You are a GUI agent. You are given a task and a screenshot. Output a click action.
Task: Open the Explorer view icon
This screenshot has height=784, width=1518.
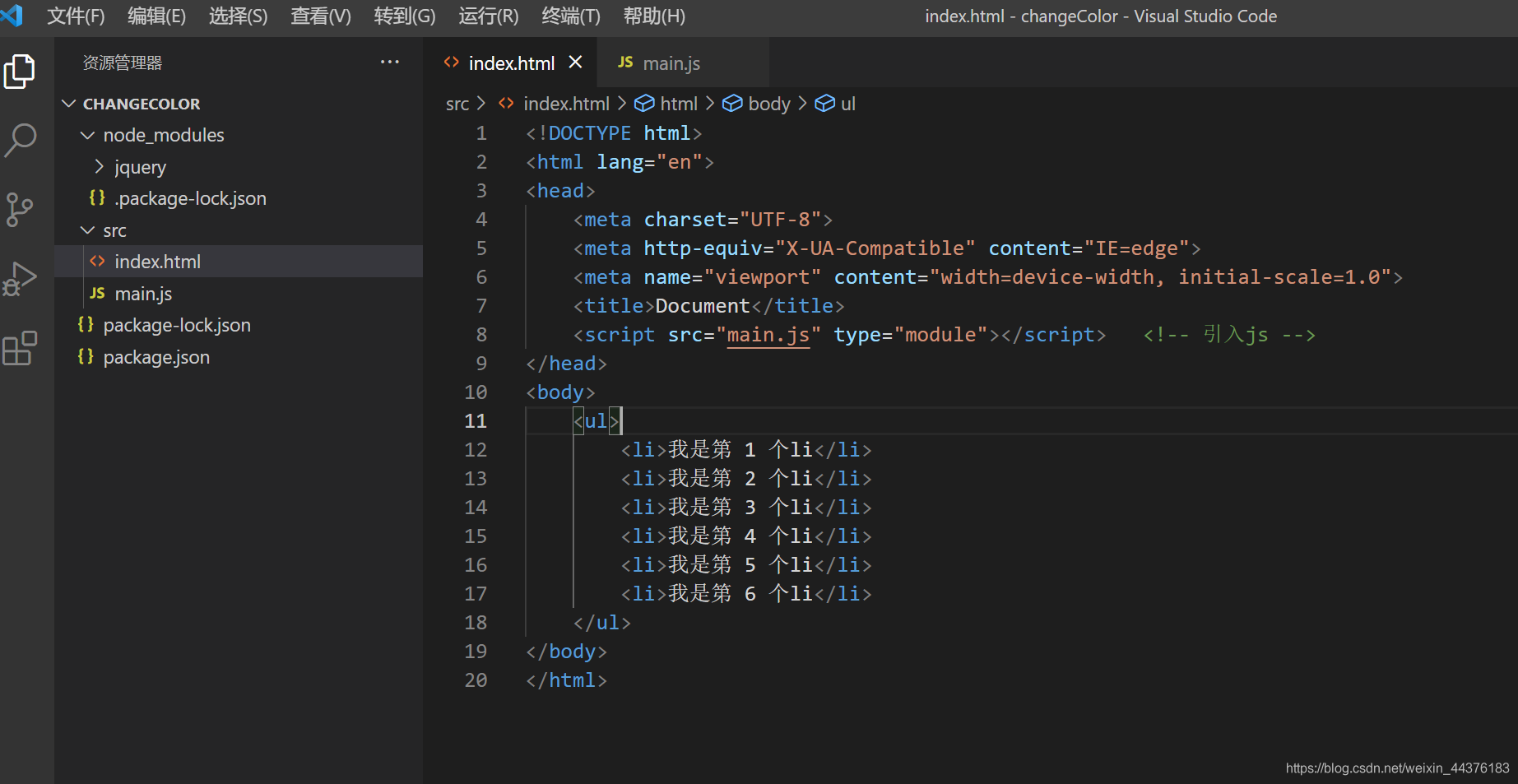[x=20, y=72]
